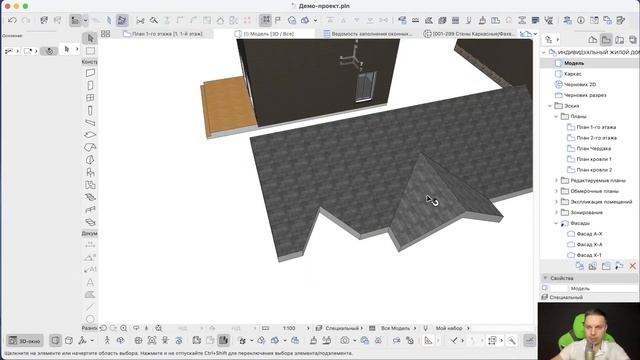Screen dimensions: 640x360
Task: Select the Window tool in toolbox
Action: coord(90,98)
